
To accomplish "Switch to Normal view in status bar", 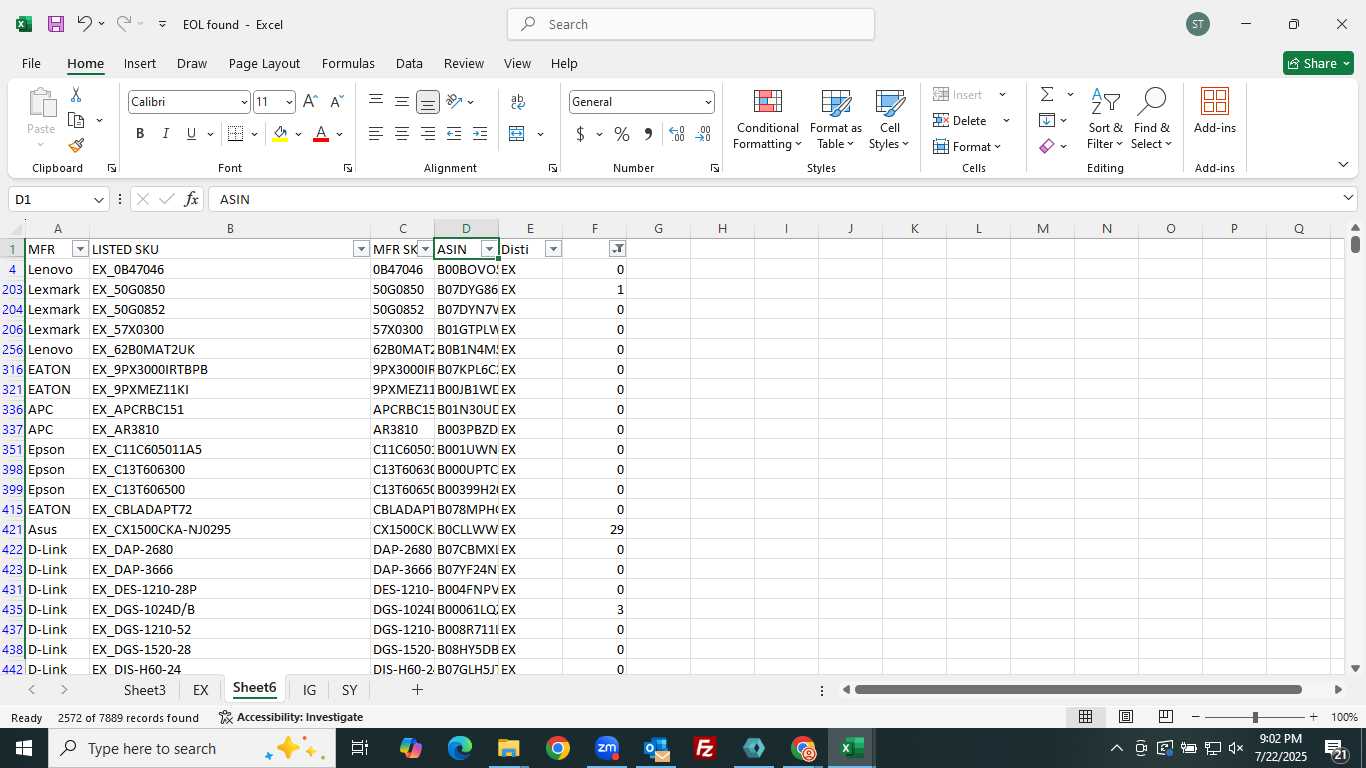I will click(1085, 717).
